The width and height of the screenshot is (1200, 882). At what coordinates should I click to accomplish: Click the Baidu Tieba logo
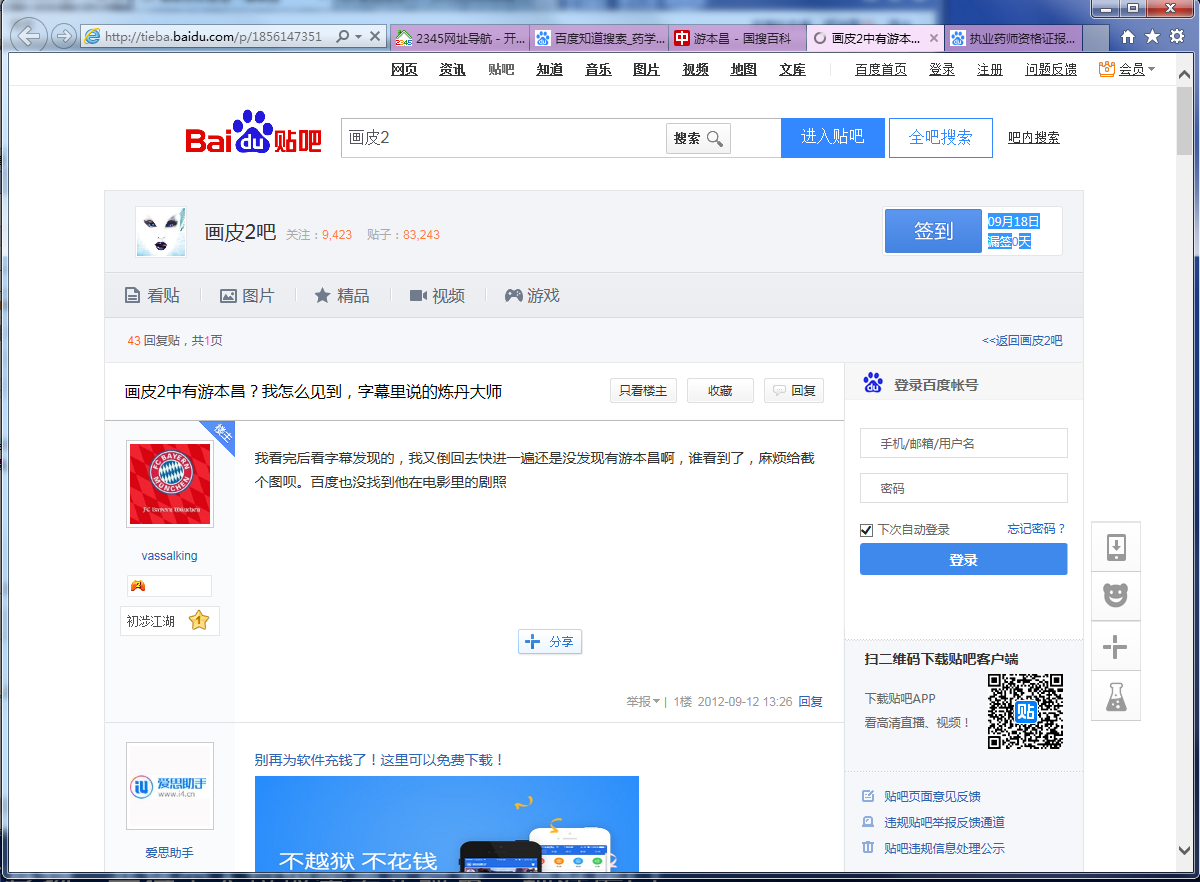coord(254,133)
